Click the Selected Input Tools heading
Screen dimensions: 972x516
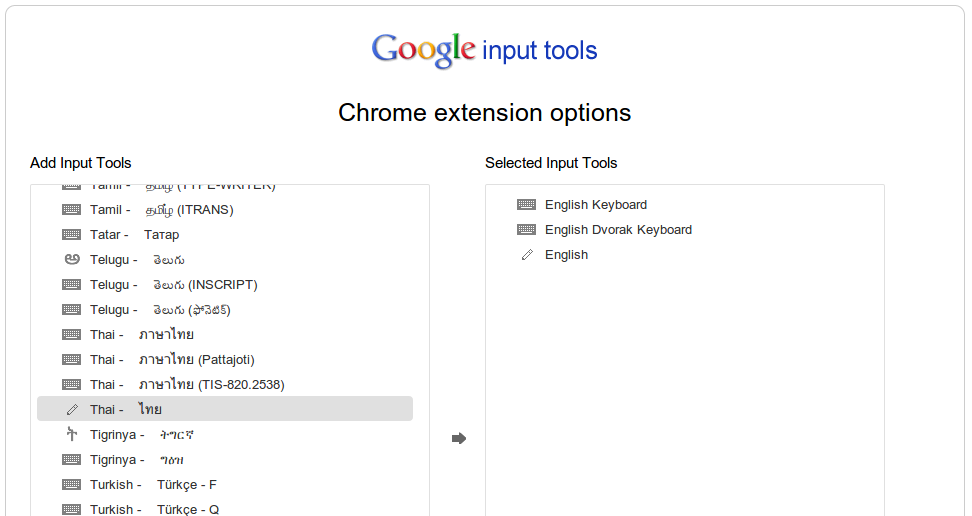pyautogui.click(x=551, y=163)
